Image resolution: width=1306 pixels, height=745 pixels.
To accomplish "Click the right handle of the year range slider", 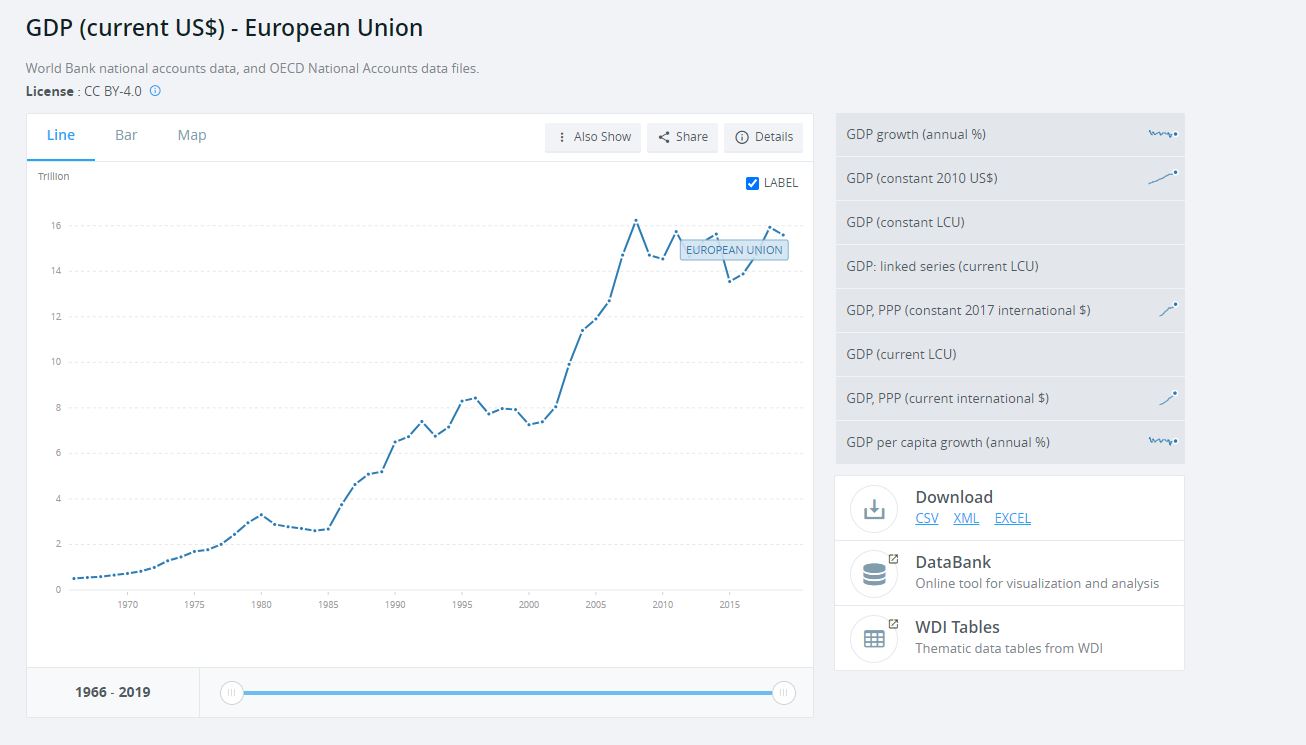I will point(784,692).
